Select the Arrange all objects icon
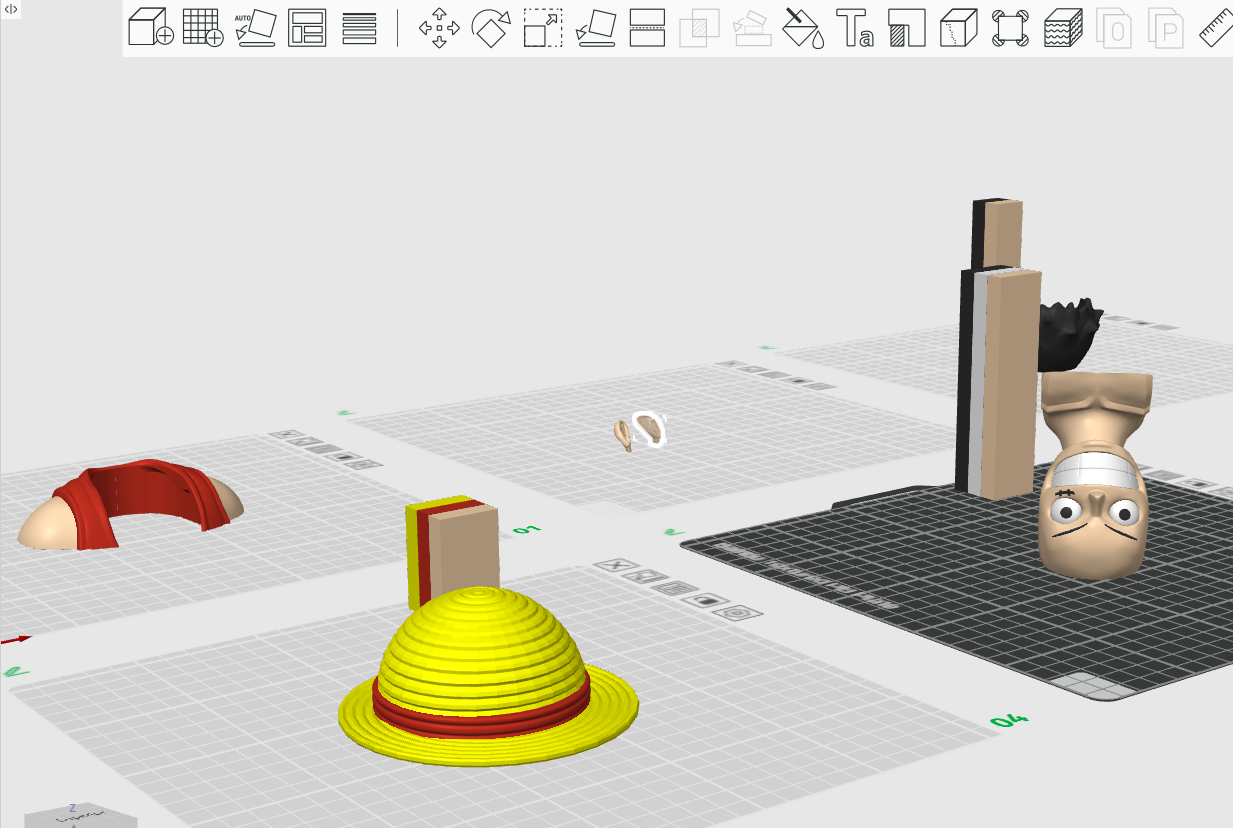Screen dimensions: 1233x828 tap(307, 28)
